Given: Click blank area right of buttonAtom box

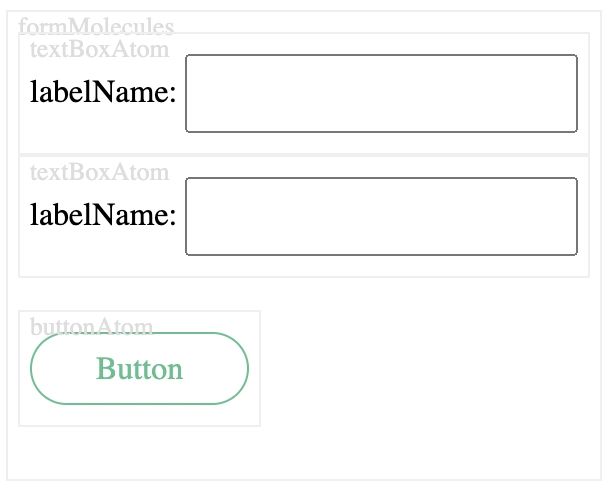Looking at the screenshot, I should coord(420,369).
